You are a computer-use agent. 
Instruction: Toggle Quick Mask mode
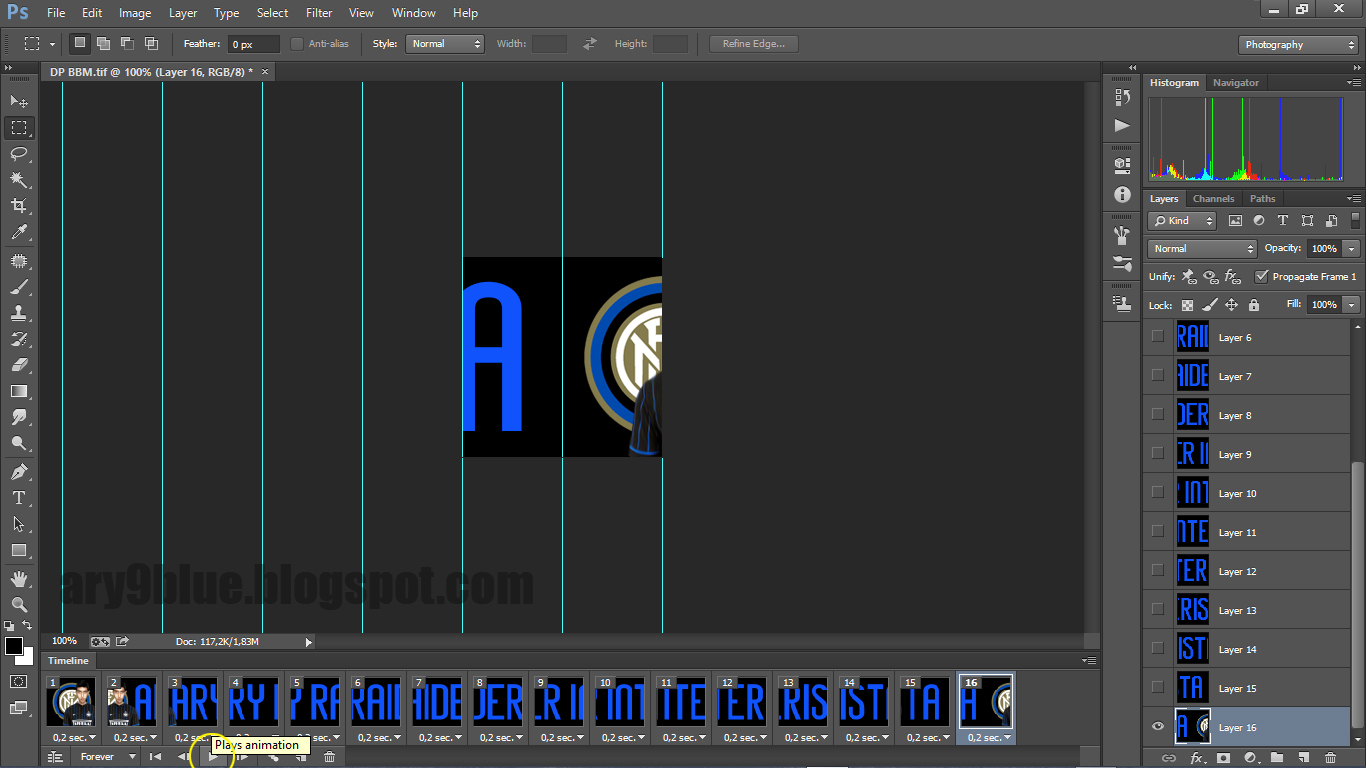(x=19, y=681)
